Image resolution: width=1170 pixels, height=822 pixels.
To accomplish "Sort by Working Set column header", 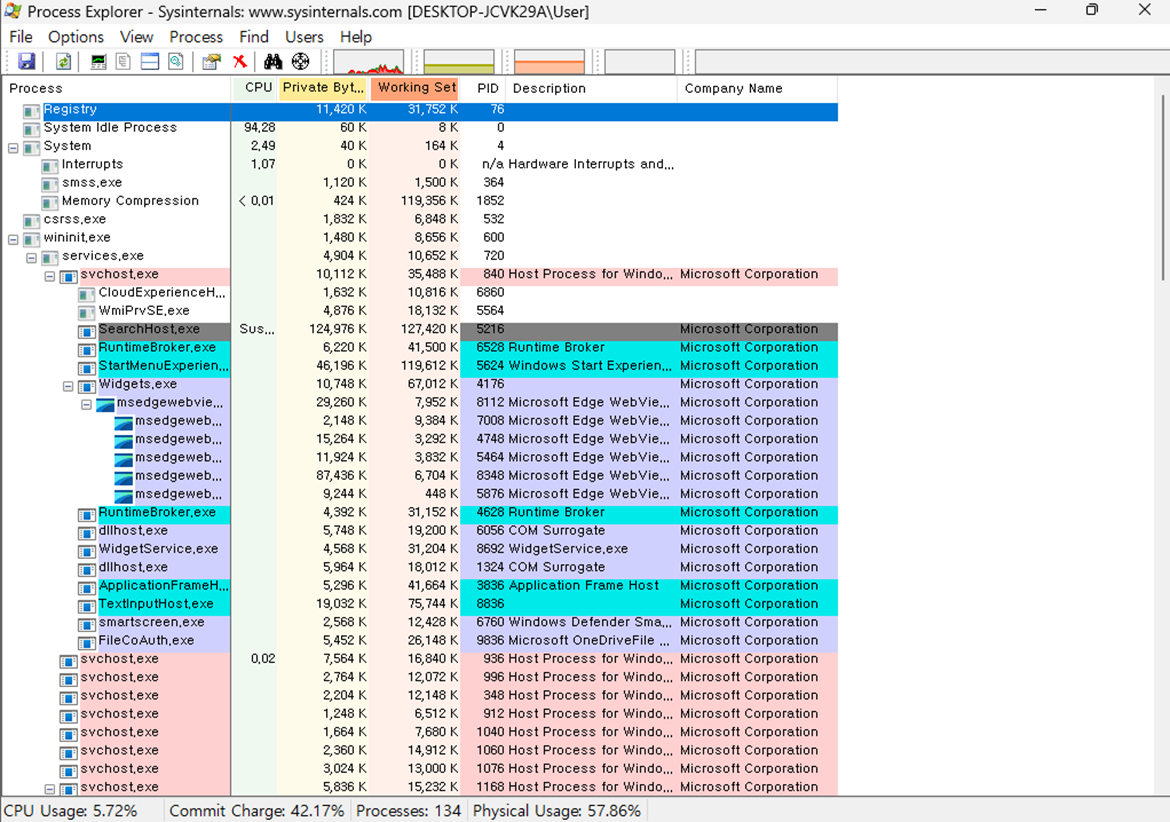I will (415, 88).
